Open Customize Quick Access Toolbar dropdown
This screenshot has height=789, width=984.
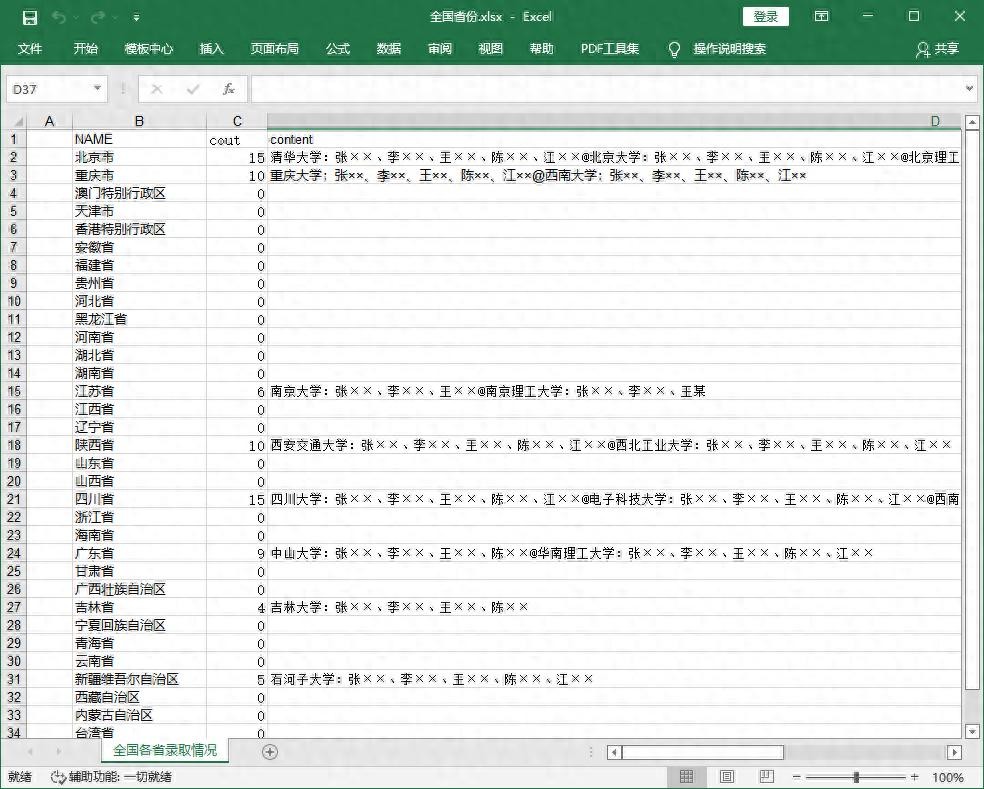click(x=136, y=17)
